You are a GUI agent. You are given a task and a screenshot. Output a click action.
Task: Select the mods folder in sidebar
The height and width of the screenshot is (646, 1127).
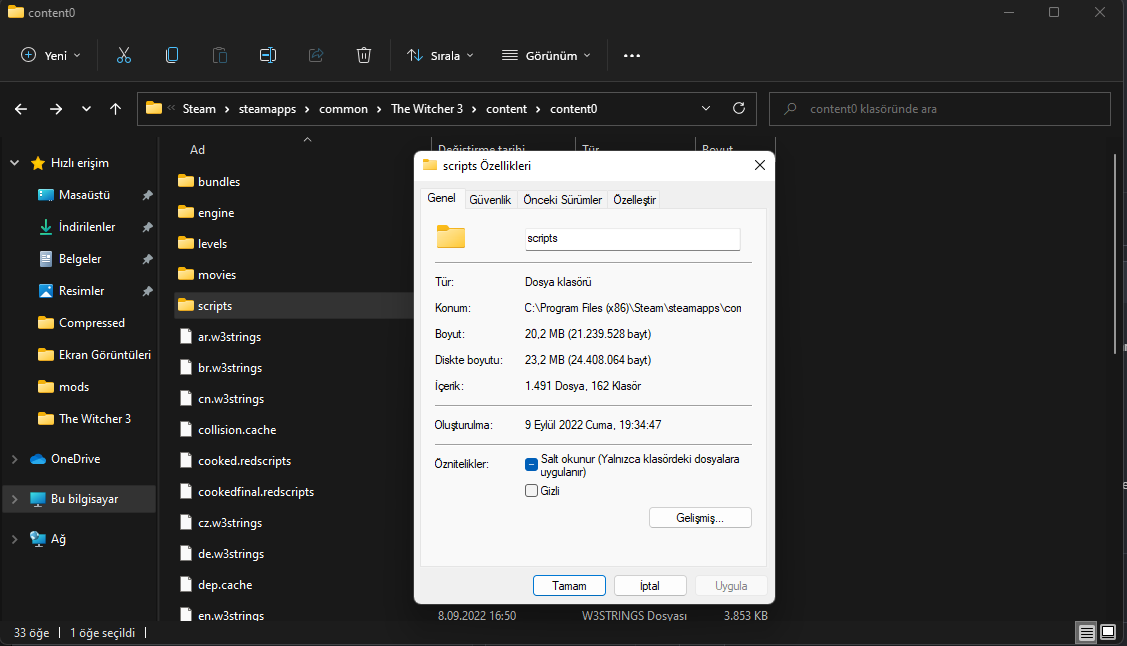pos(74,387)
